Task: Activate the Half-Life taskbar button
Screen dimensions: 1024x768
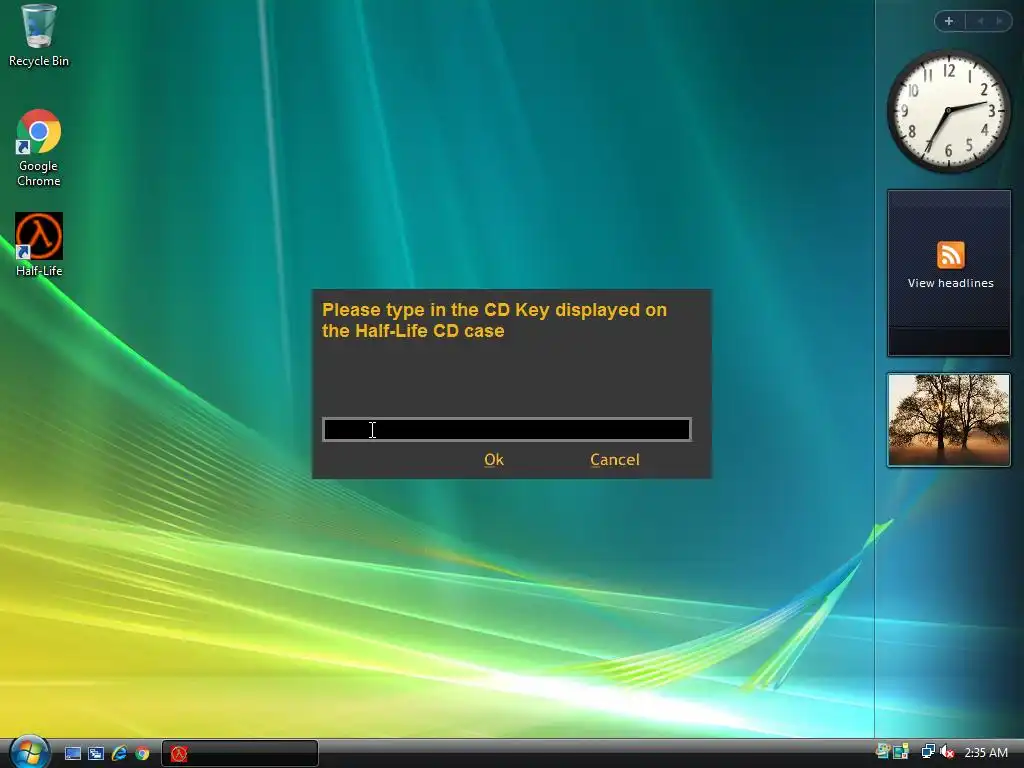Action: pyautogui.click(x=240, y=754)
